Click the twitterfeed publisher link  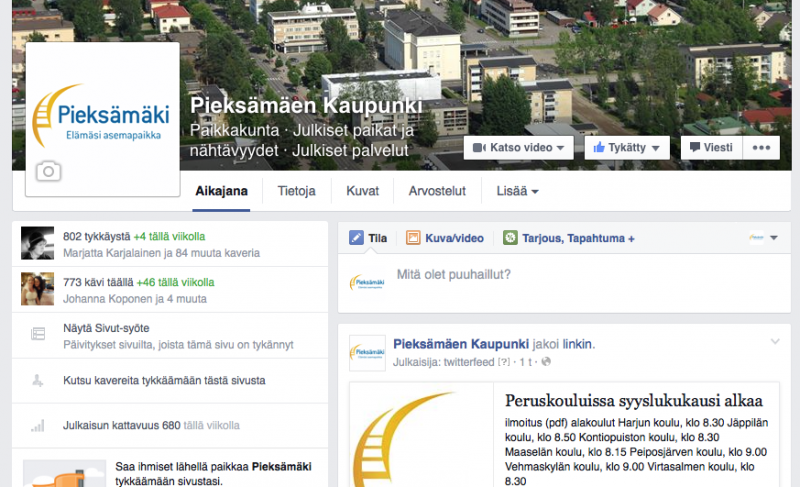coord(469,362)
